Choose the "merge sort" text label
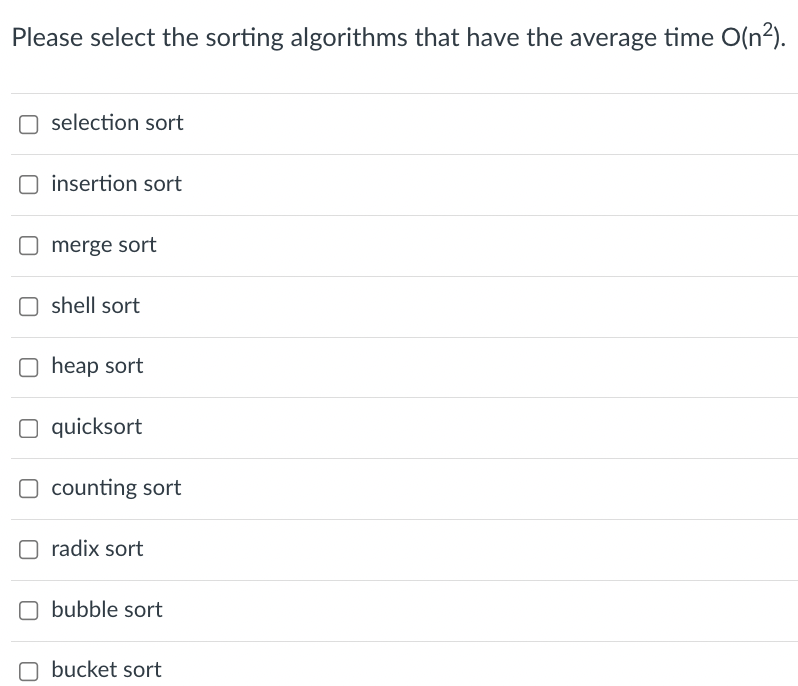Screen dimensions: 798x686 click(x=104, y=245)
